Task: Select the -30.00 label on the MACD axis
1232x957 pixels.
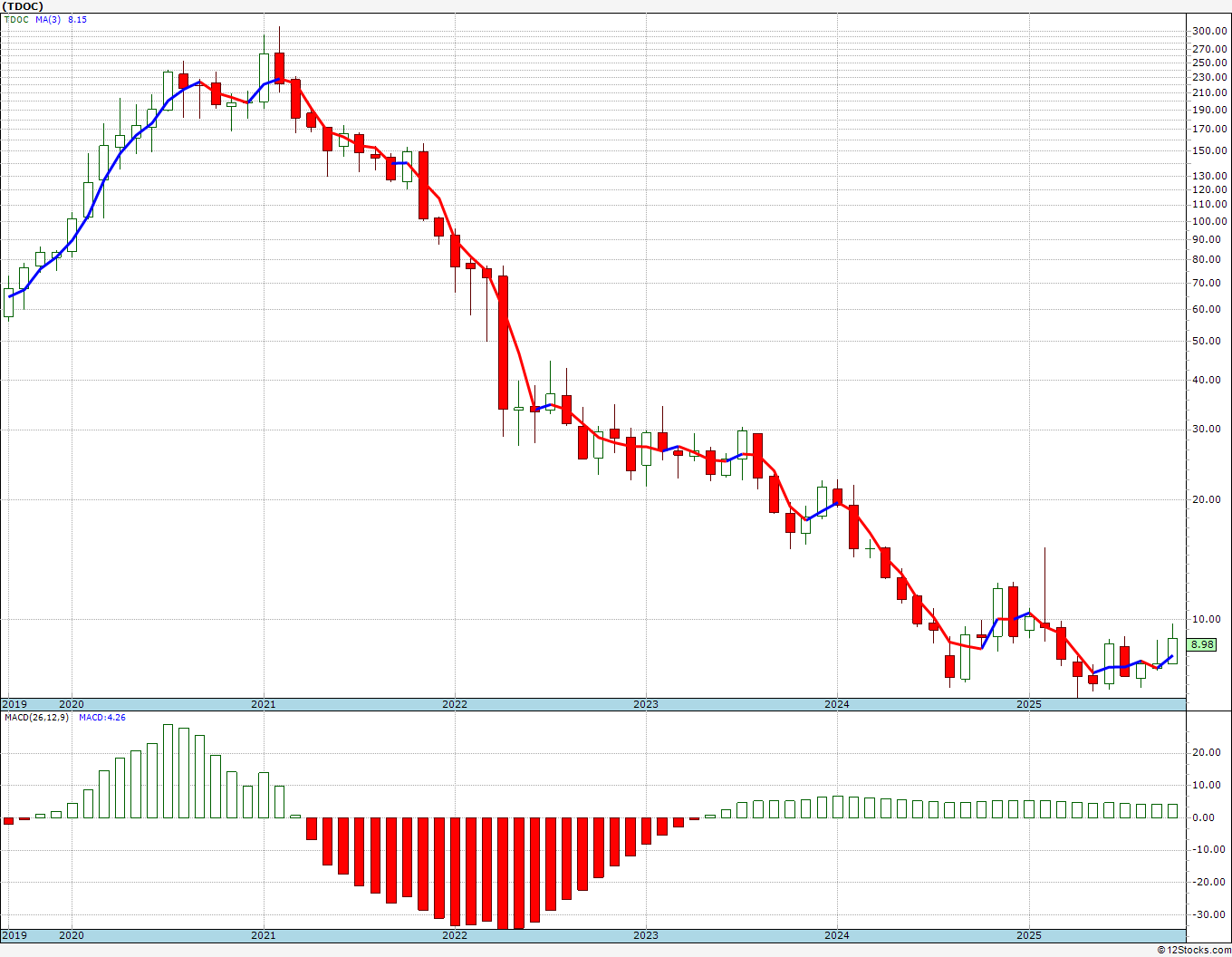Action: (x=1209, y=914)
